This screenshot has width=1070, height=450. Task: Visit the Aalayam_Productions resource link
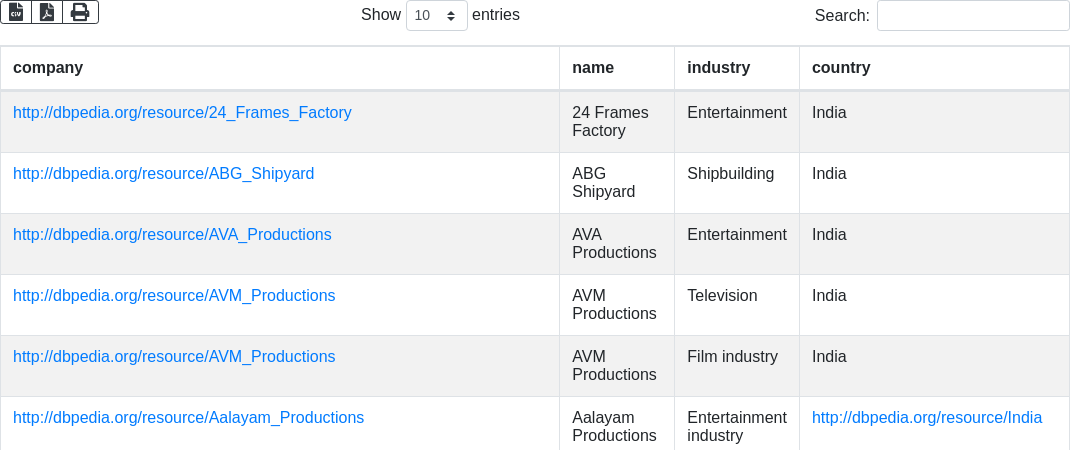[188, 418]
